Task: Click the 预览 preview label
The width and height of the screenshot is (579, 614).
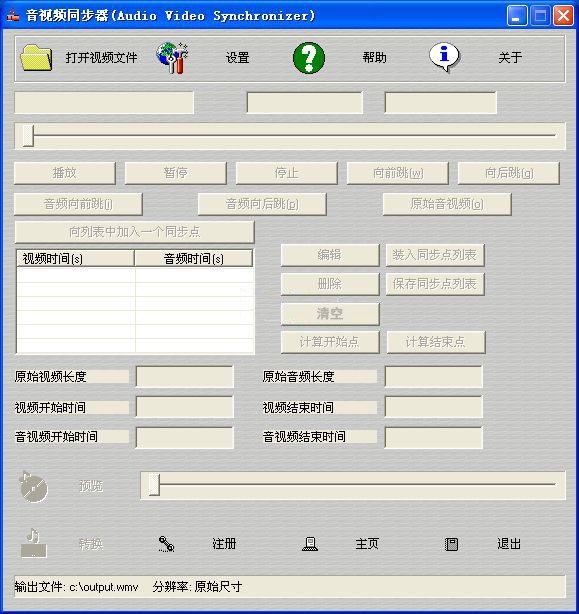Action: coord(91,486)
